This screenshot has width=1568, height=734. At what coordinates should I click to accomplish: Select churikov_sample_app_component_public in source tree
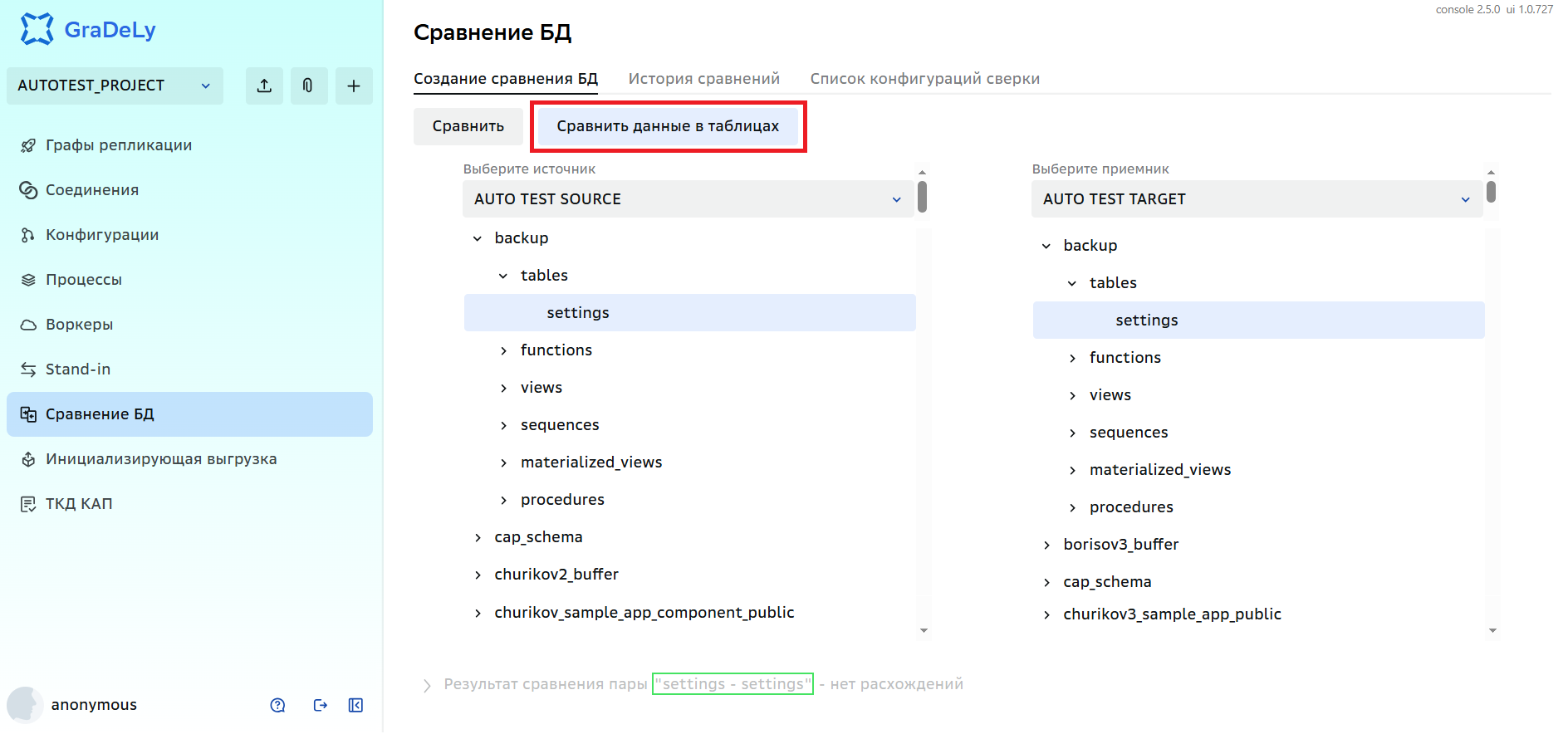(x=644, y=613)
